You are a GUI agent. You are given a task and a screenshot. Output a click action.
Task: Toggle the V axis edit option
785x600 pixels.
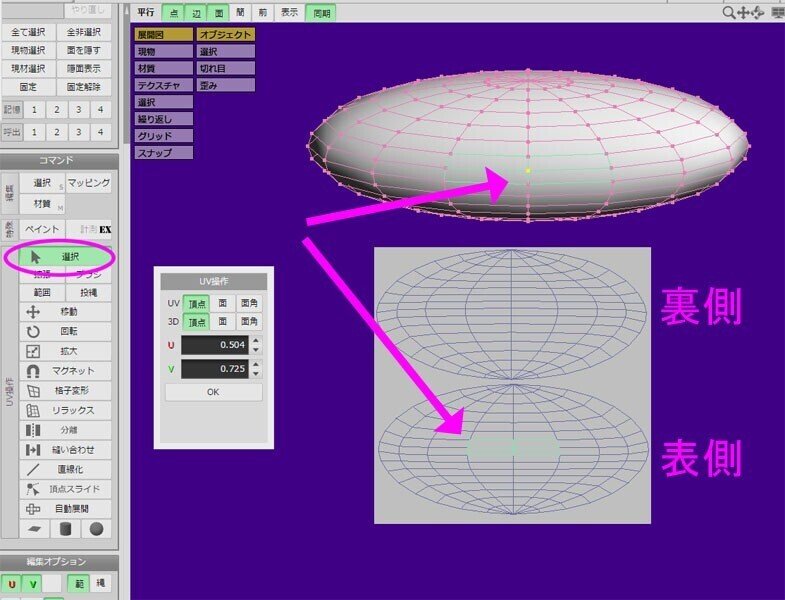[x=33, y=583]
